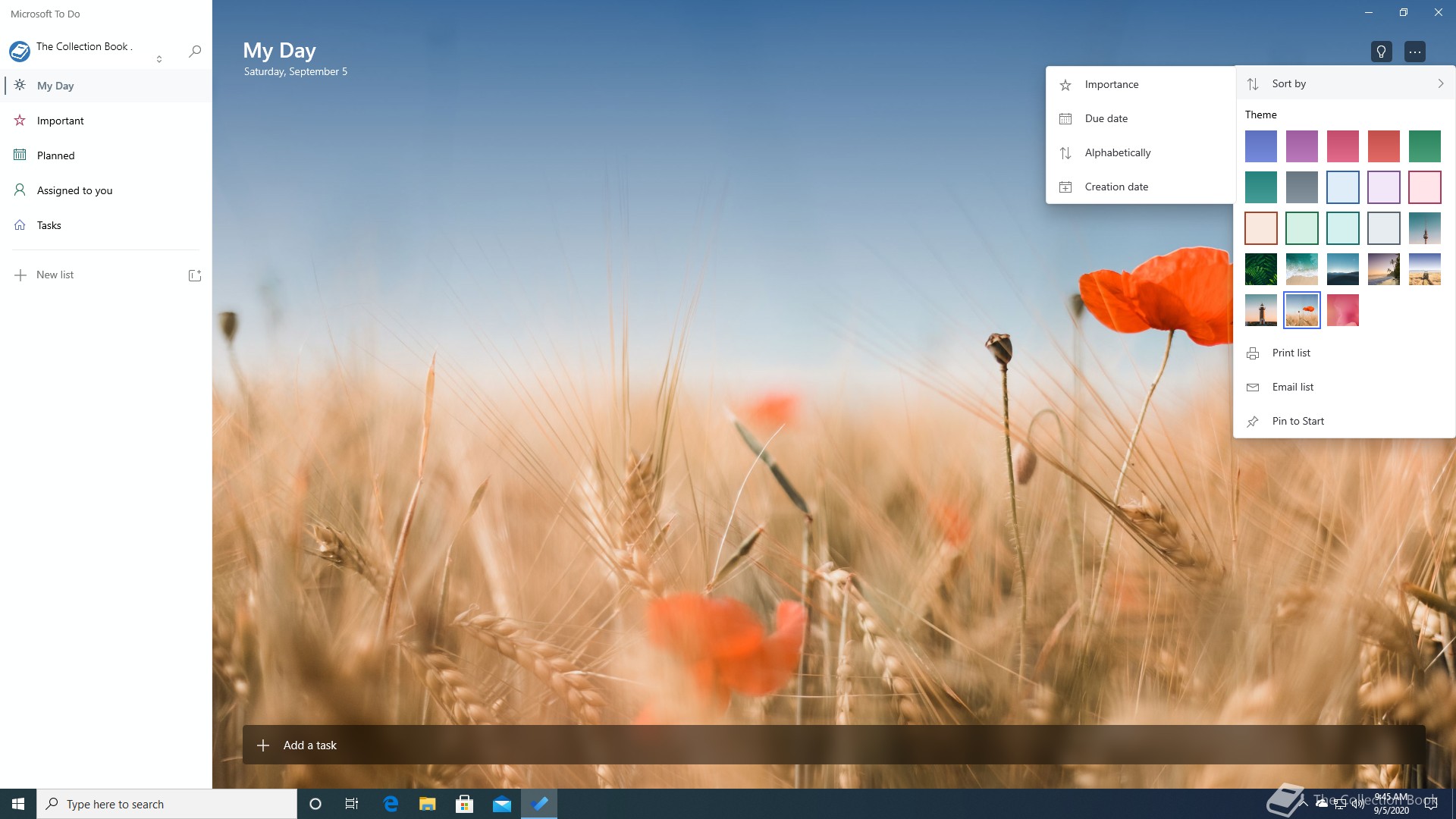This screenshot has width=1456, height=819.
Task: Click the pin icon beside Pin to Start
Action: pyautogui.click(x=1253, y=422)
